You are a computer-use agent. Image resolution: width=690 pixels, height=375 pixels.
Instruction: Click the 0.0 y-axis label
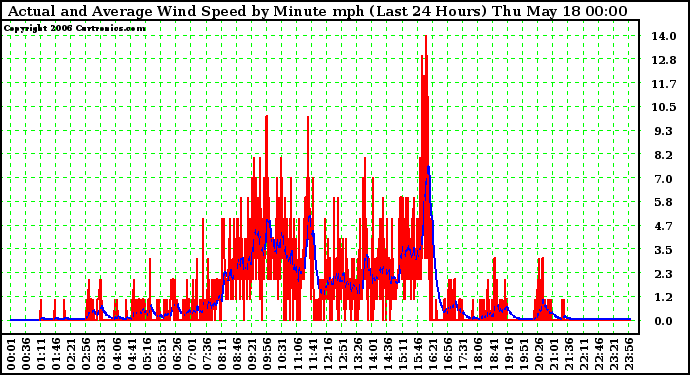pos(664,321)
